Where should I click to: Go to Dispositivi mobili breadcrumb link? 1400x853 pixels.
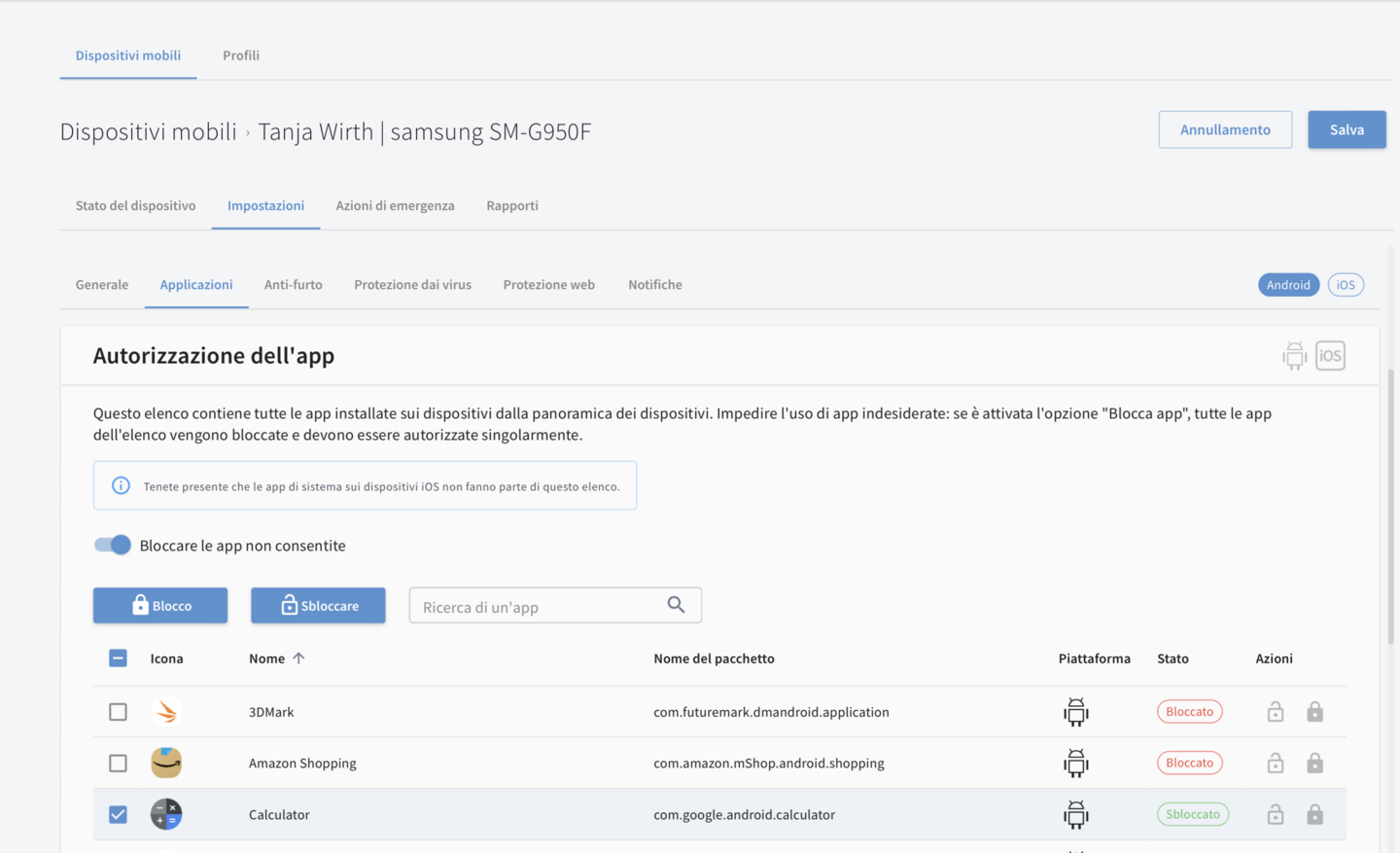coord(148,131)
